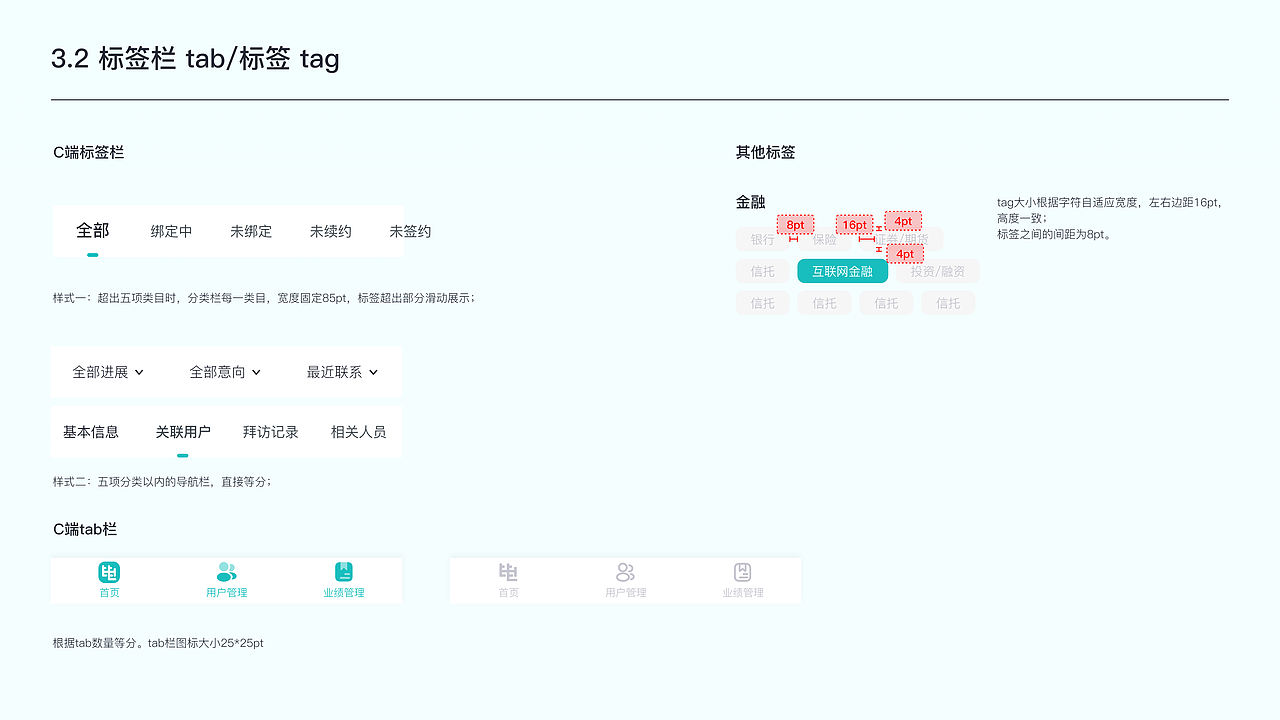Open the 最近联系 dropdown
Image resolution: width=1280 pixels, height=720 pixels.
point(341,371)
